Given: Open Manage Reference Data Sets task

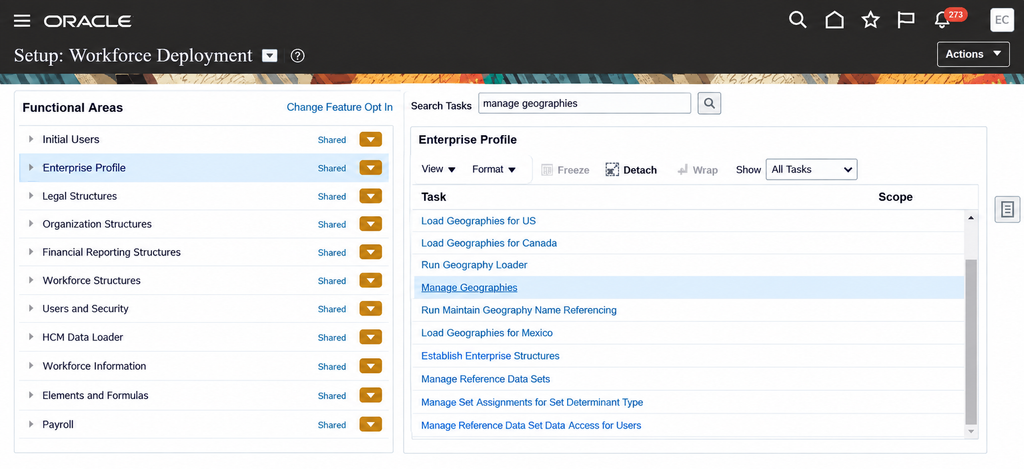Looking at the screenshot, I should tap(485, 379).
